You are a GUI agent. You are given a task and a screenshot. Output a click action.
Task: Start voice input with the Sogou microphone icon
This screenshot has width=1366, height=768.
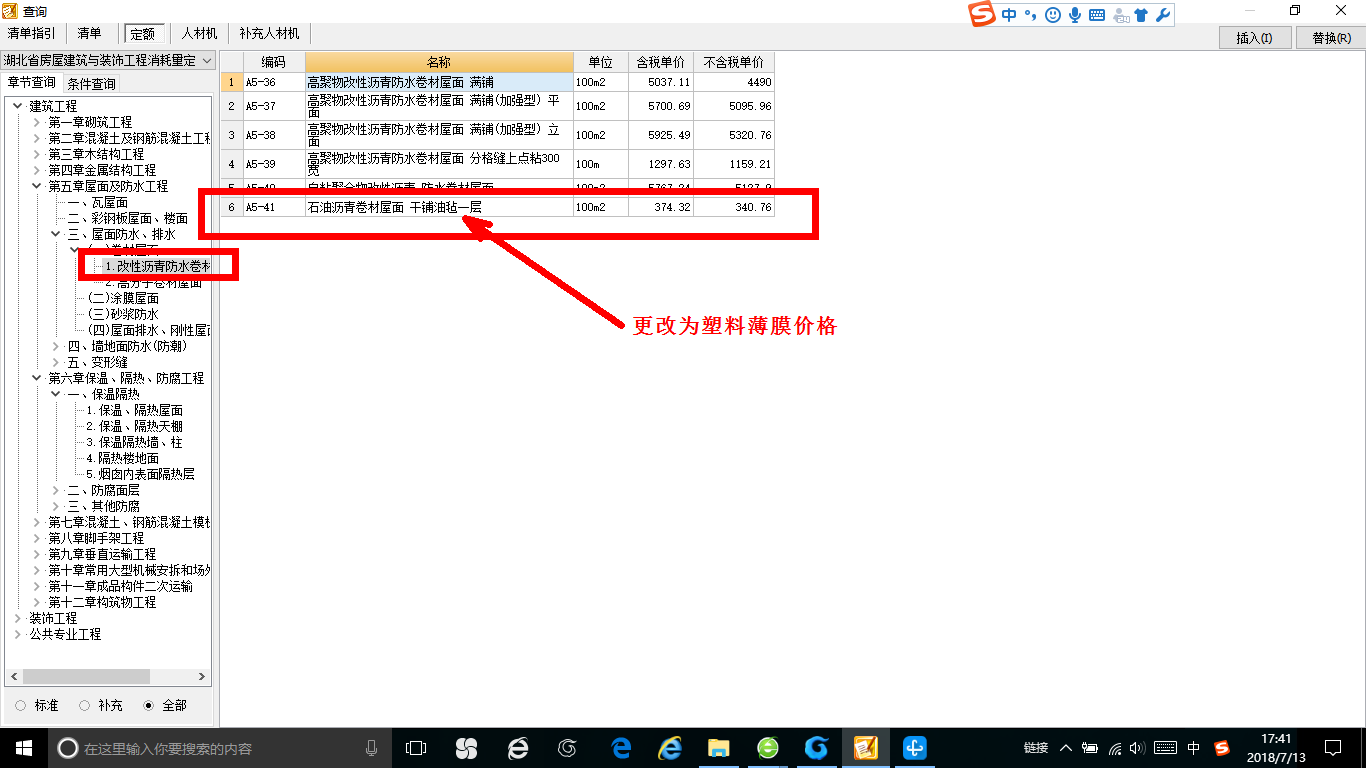[1075, 15]
